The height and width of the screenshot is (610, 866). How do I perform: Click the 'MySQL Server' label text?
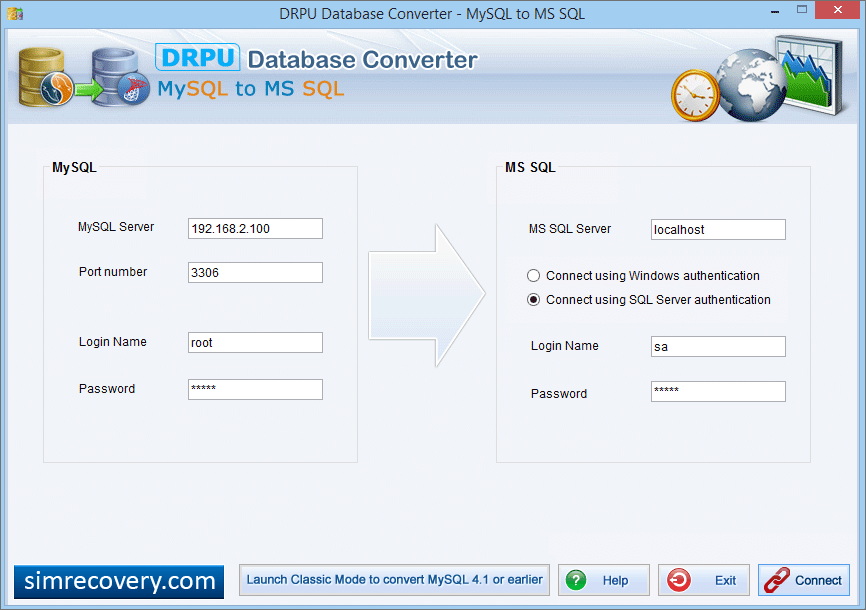(116, 227)
